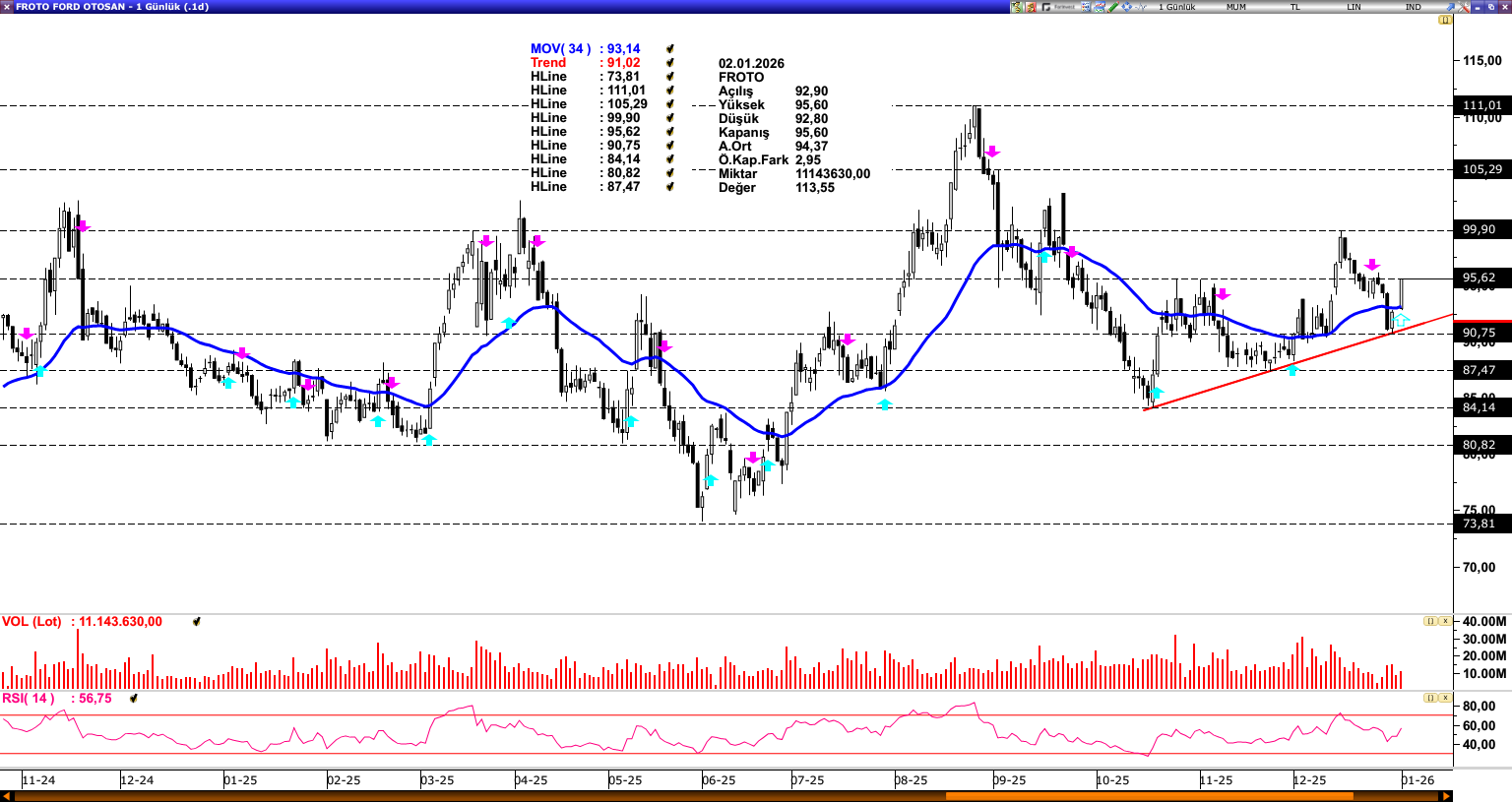1512x803 pixels.
Task: Click the waveform indicator icon in toolbar
Action: coord(1140,7)
